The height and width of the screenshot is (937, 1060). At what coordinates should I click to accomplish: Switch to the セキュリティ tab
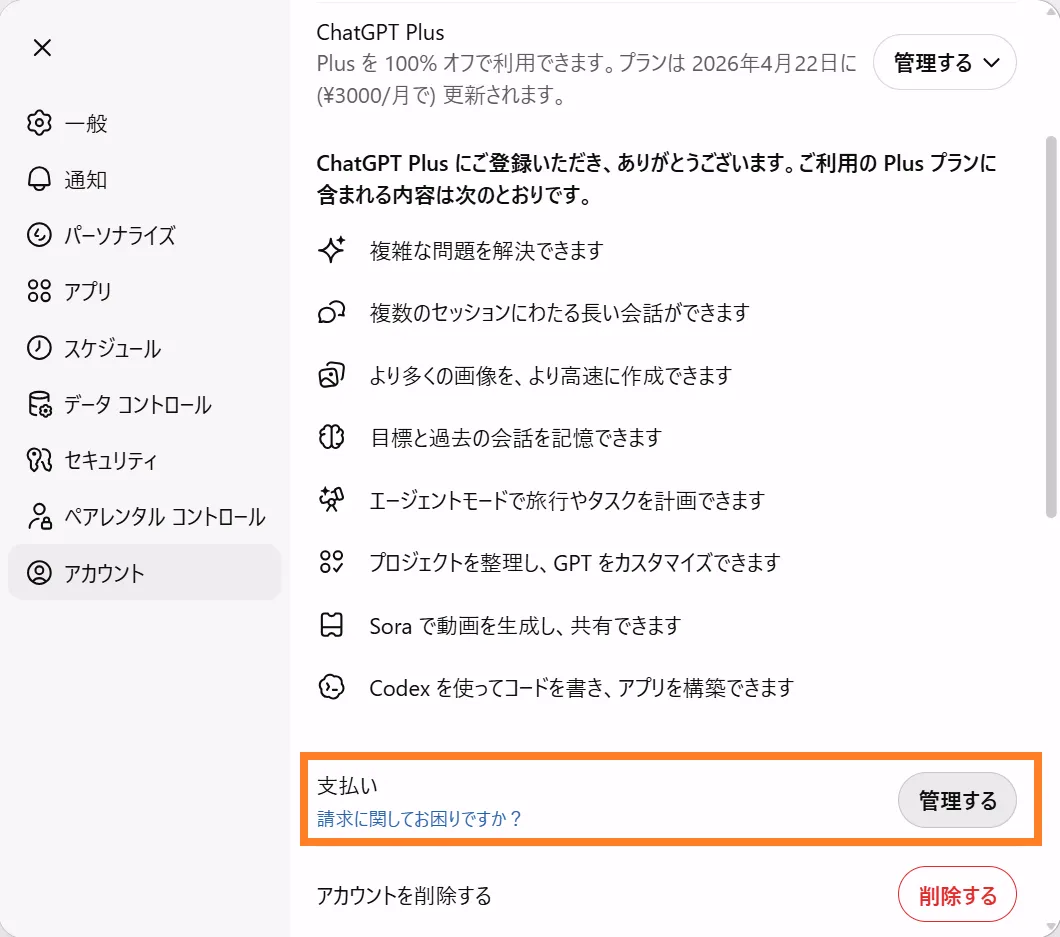pyautogui.click(x=111, y=461)
